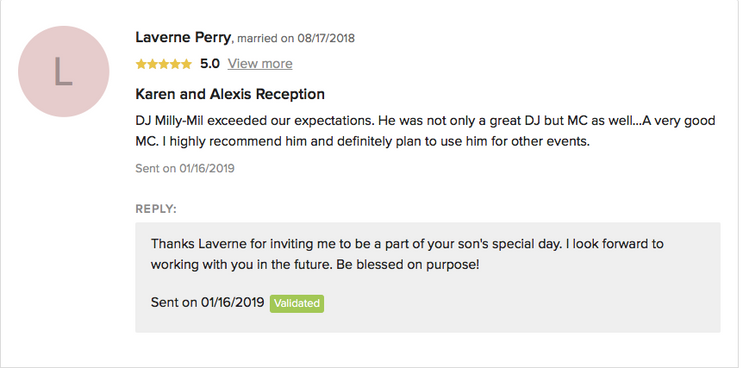Screen dimensions: 743x368
Task: Click the green Validated badge
Action: point(297,303)
